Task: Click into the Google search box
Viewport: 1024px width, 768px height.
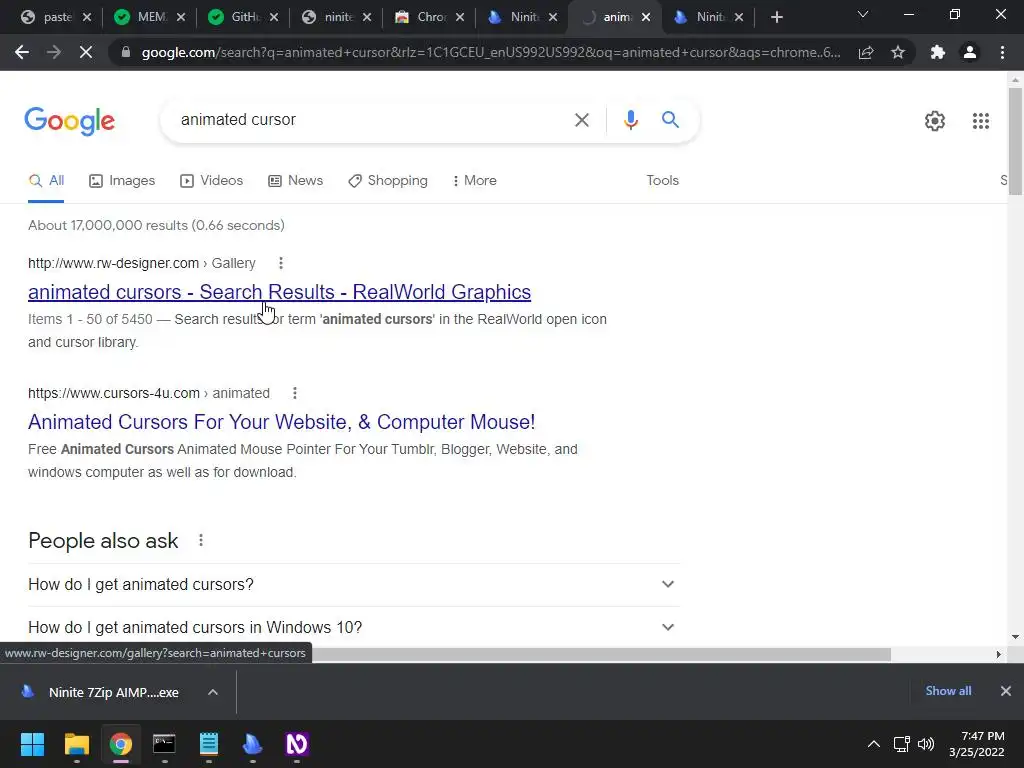Action: coord(366,120)
